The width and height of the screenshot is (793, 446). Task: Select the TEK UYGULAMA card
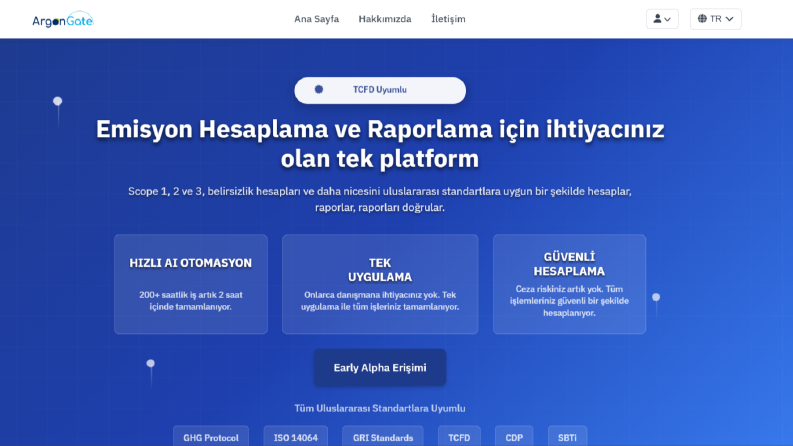click(380, 284)
